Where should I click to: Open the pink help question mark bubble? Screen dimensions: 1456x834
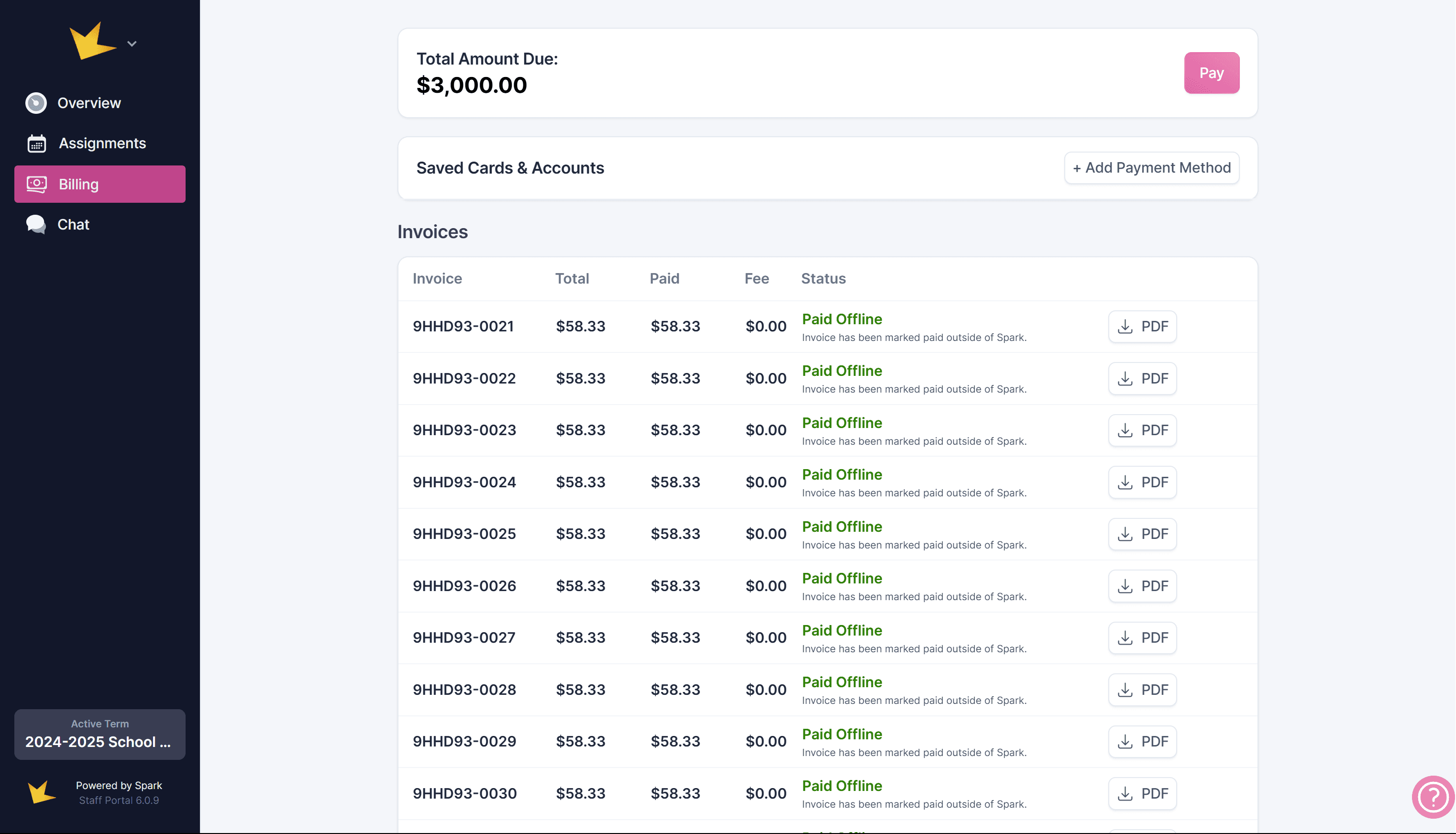pos(1433,797)
